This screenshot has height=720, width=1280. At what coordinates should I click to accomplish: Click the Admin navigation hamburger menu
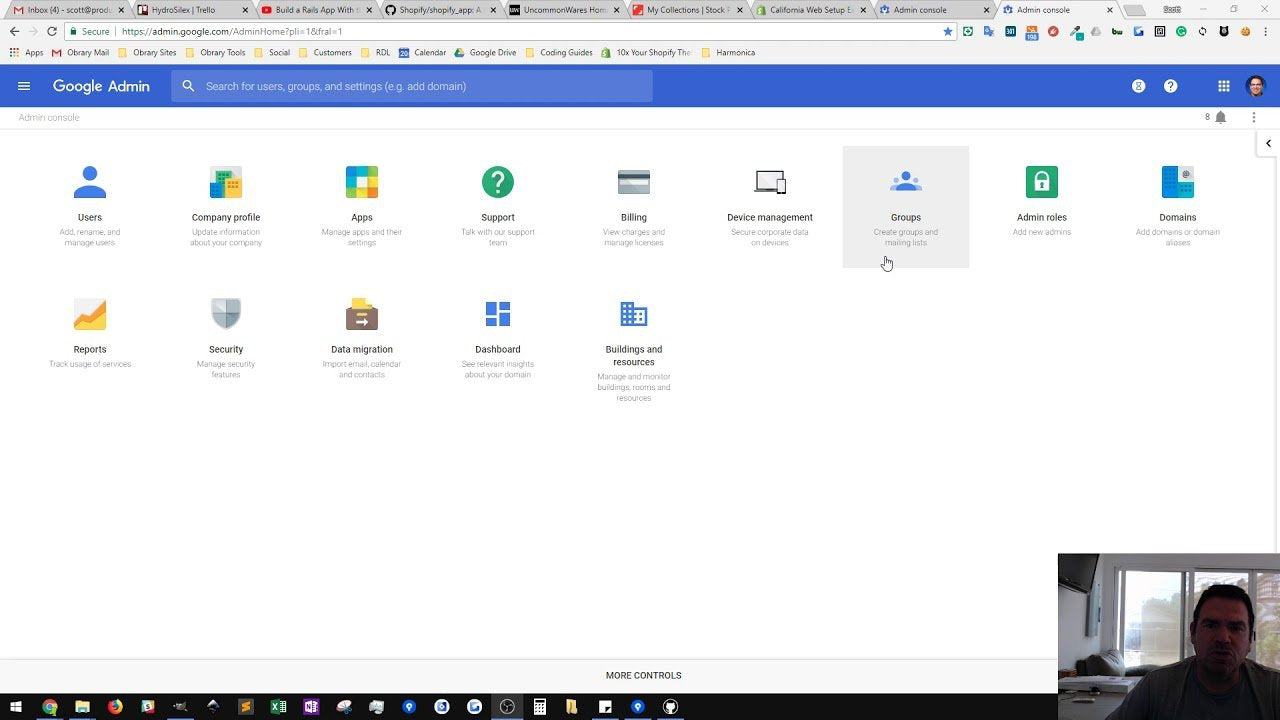pos(24,86)
